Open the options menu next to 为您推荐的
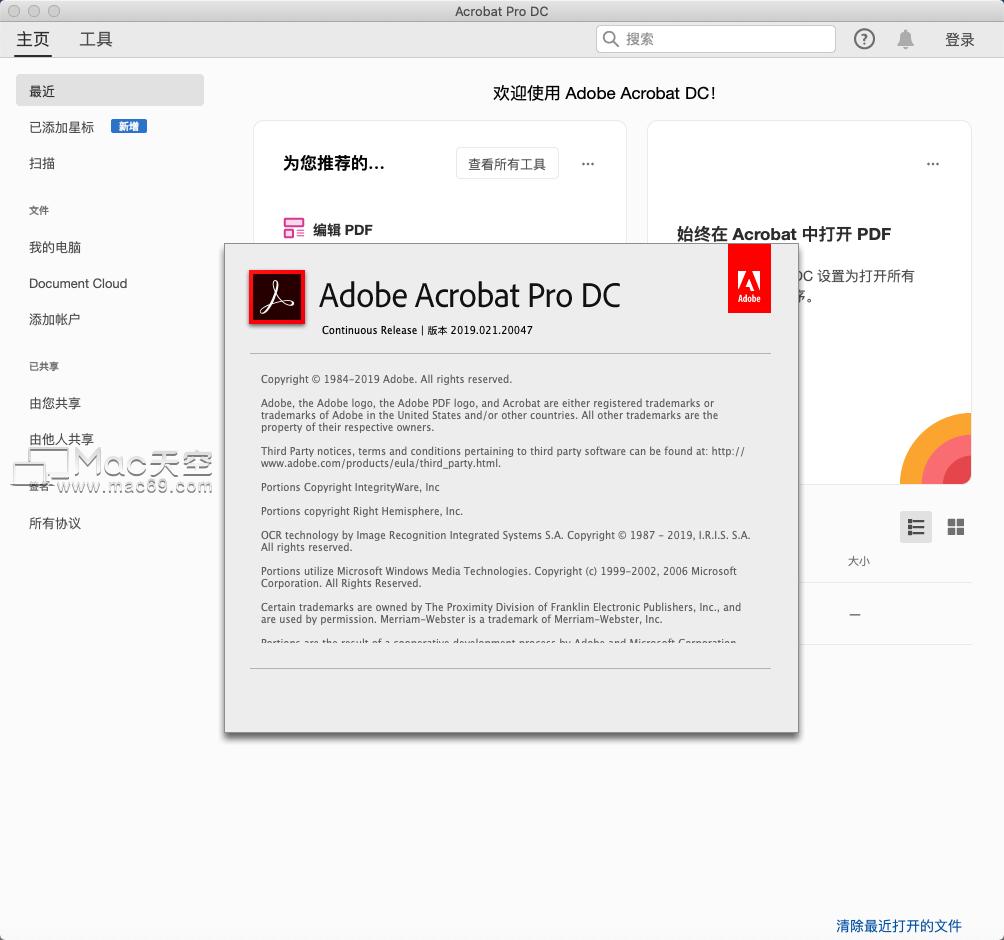 pos(588,163)
